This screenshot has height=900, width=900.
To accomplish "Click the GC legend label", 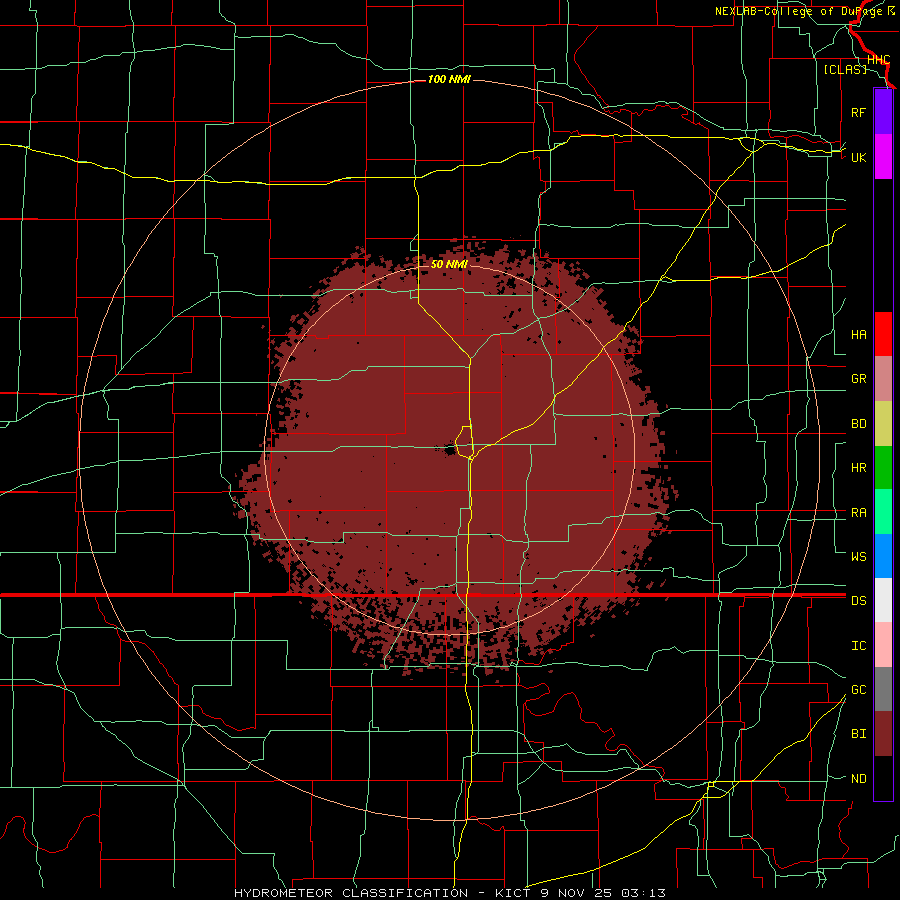I will [858, 689].
